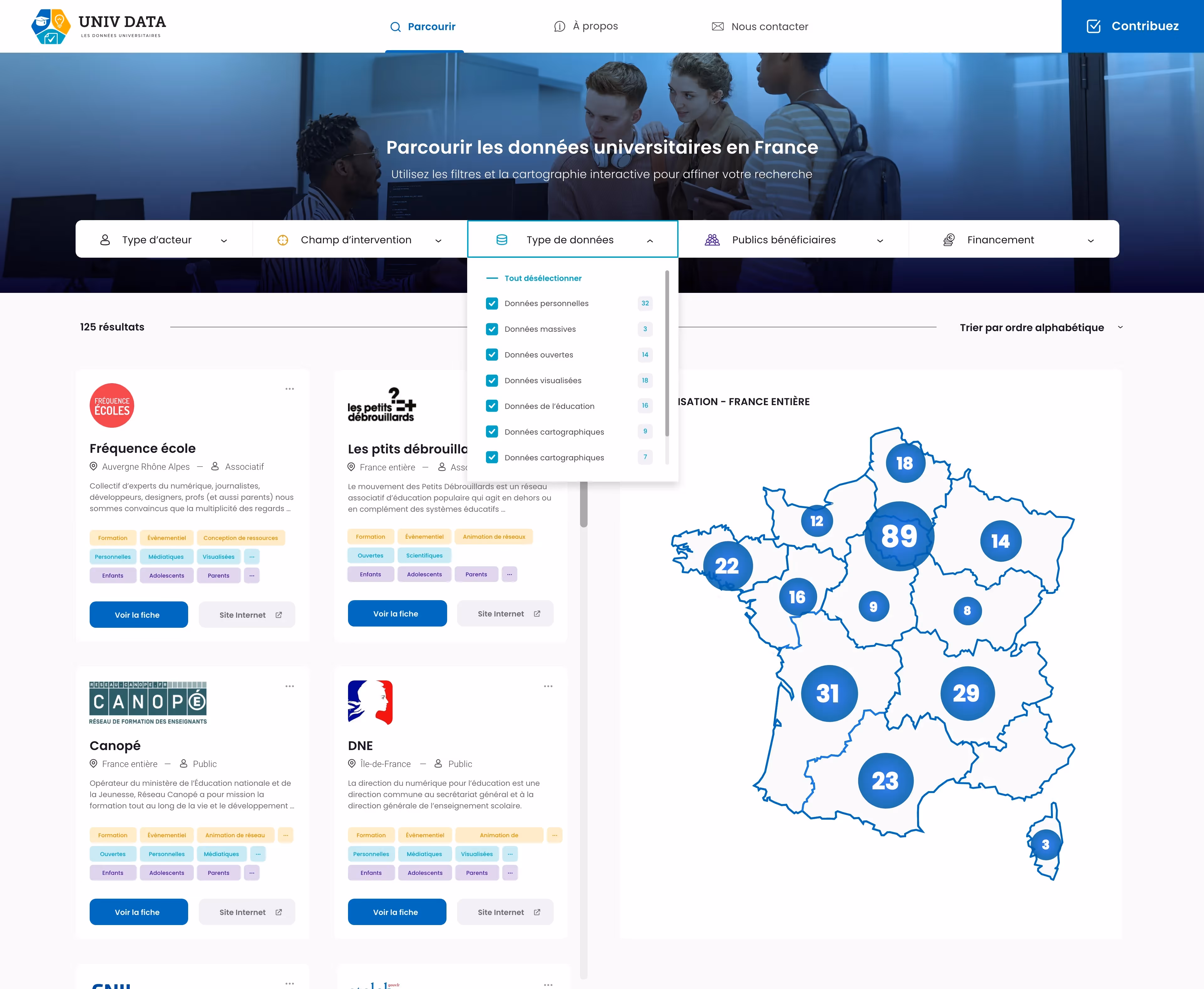Click the Nous contacter envelope icon
Screen dimensions: 1204x989
(x=718, y=27)
